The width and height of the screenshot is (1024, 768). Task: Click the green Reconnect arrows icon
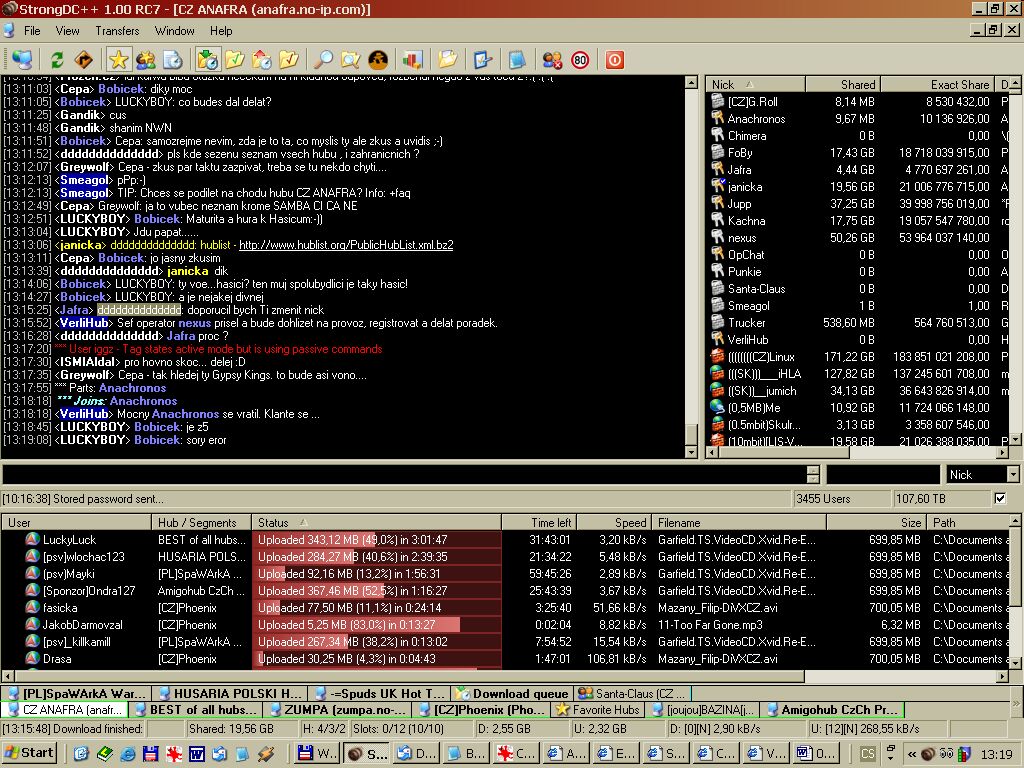coord(57,60)
